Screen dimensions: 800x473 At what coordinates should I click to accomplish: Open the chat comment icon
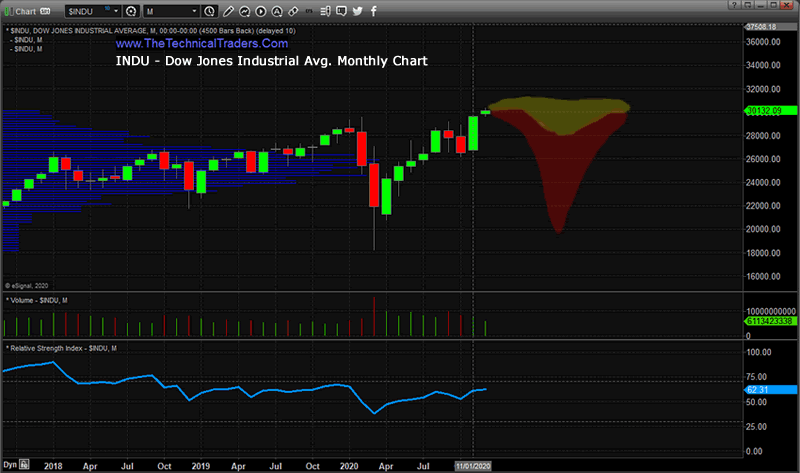point(341,11)
